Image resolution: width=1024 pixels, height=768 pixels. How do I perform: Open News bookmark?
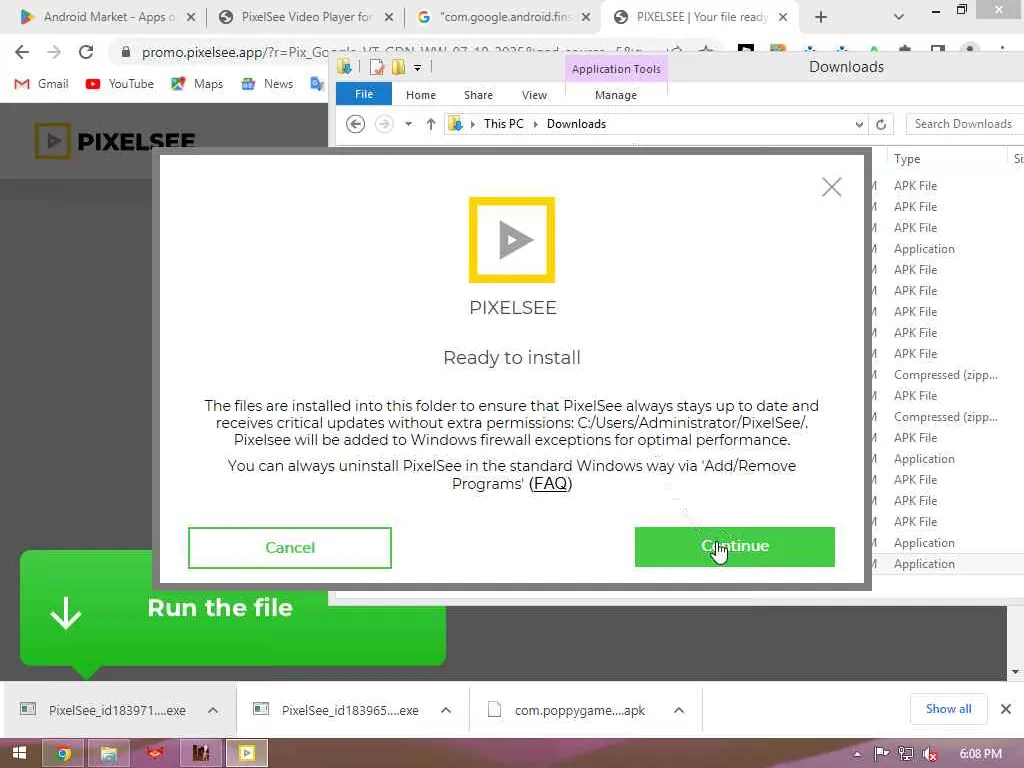point(267,84)
